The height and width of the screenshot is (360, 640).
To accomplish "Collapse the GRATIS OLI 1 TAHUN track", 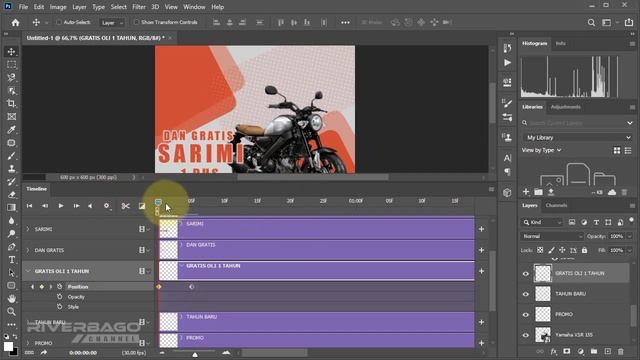I will (28, 271).
